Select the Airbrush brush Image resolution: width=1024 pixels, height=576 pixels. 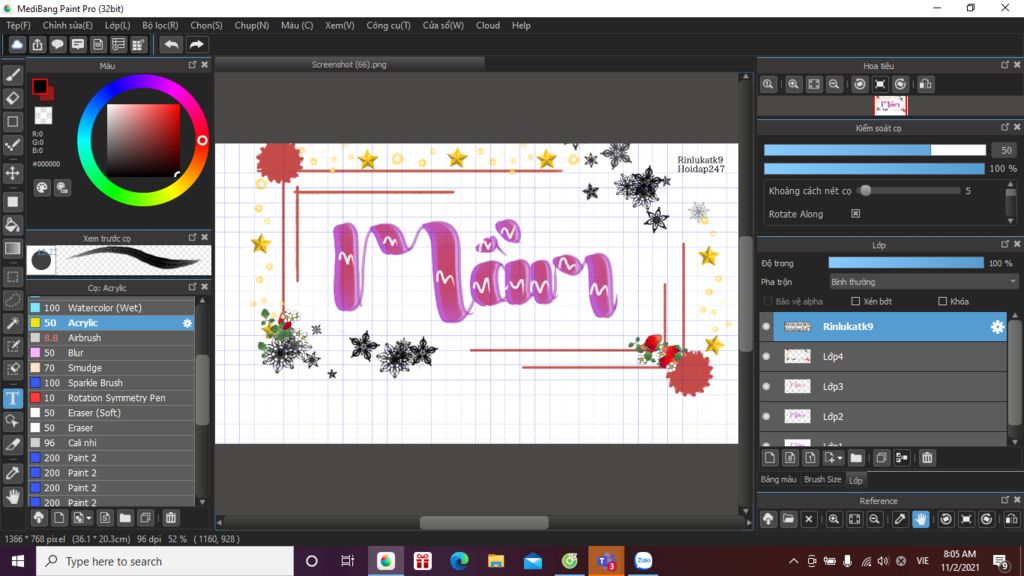pos(111,338)
